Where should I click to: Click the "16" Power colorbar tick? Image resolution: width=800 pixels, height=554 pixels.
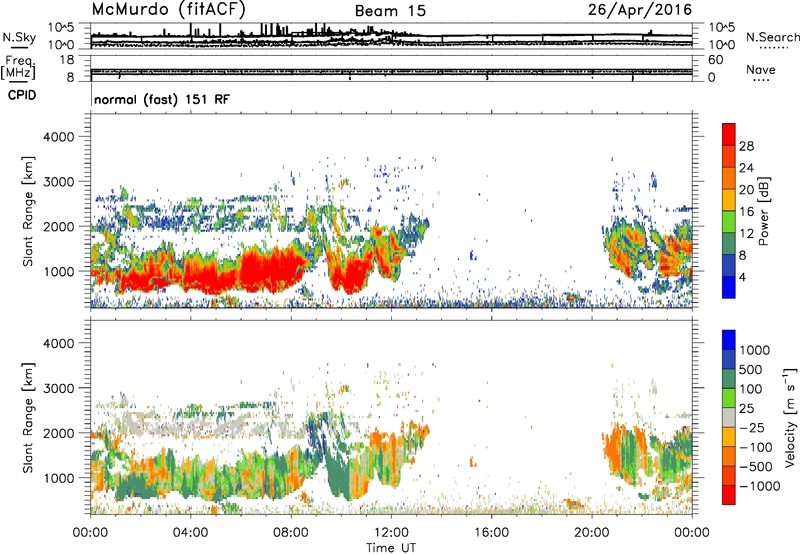coord(746,212)
